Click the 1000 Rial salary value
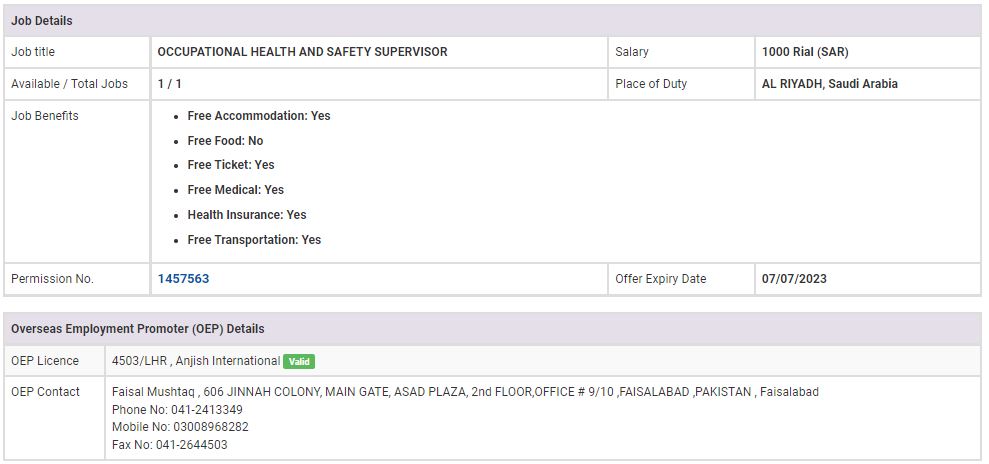Viewport: 989px width, 464px height. (804, 52)
